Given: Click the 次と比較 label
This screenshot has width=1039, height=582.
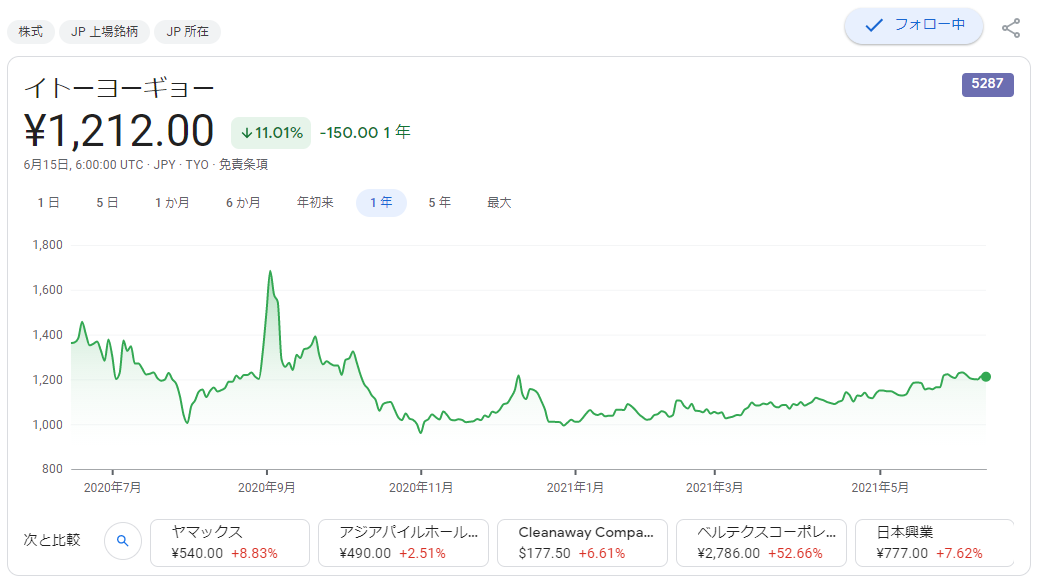Looking at the screenshot, I should 52,540.
